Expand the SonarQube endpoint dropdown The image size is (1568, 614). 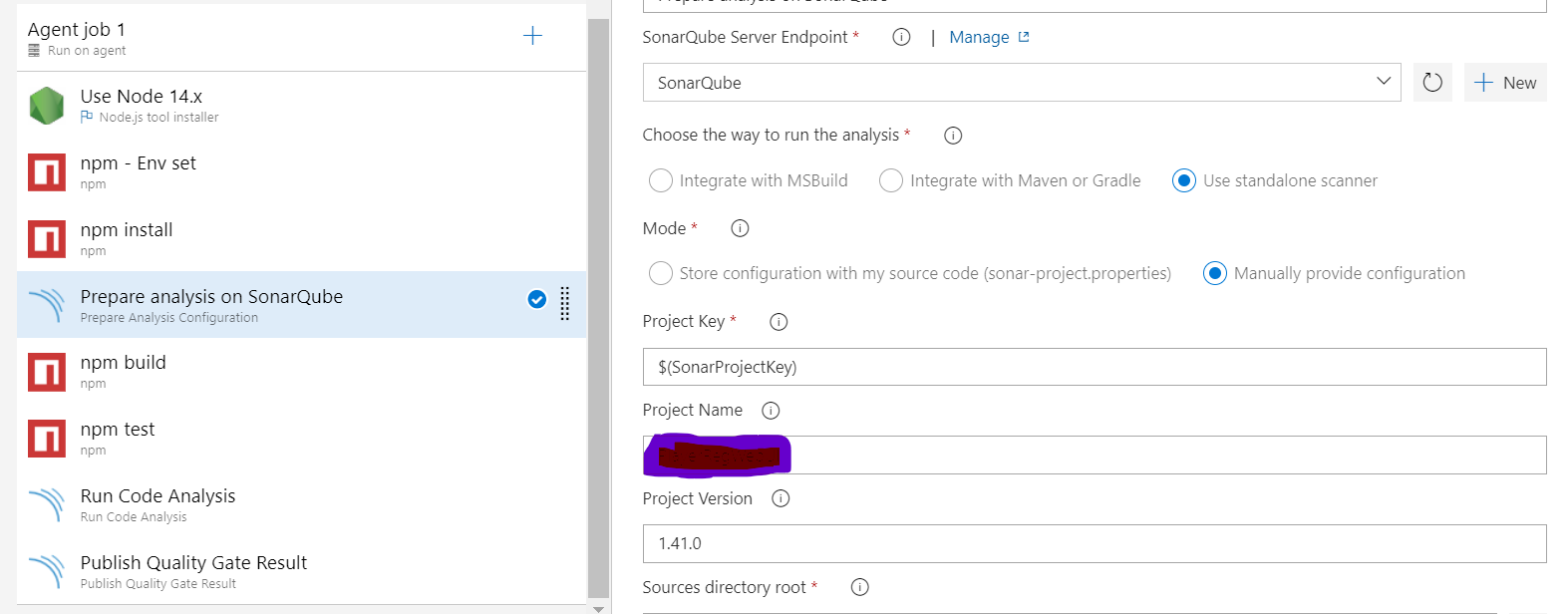(1383, 82)
